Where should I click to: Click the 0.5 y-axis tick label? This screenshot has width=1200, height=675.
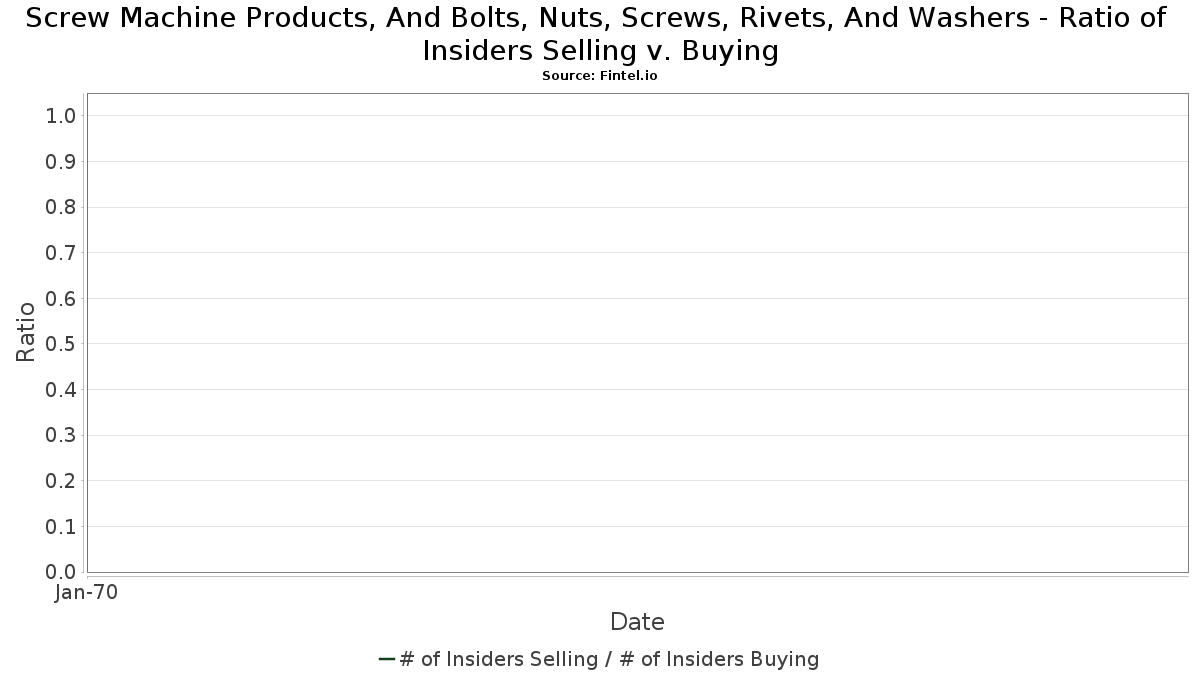61,344
